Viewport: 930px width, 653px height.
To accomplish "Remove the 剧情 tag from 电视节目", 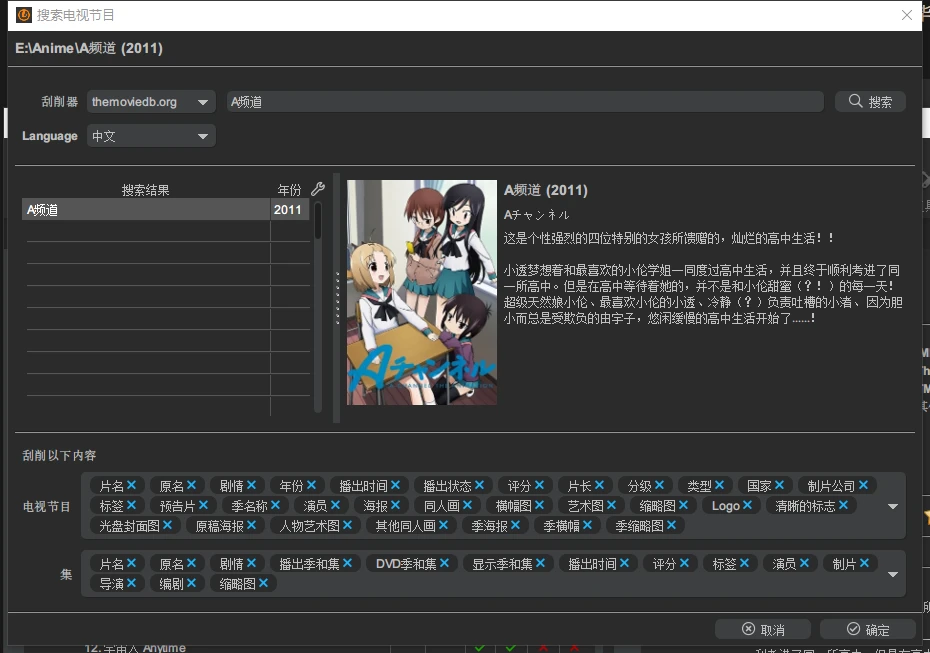I will pos(252,486).
